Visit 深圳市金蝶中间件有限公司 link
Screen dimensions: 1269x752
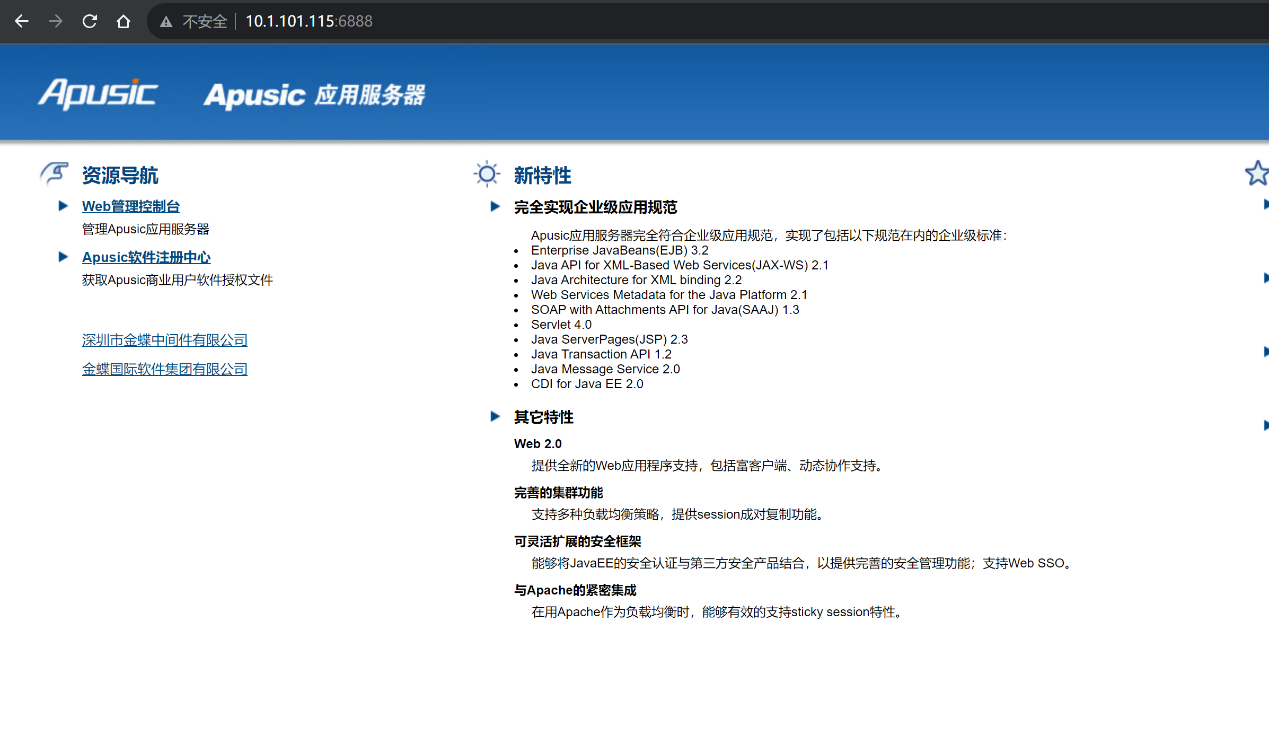pyautogui.click(x=165, y=340)
